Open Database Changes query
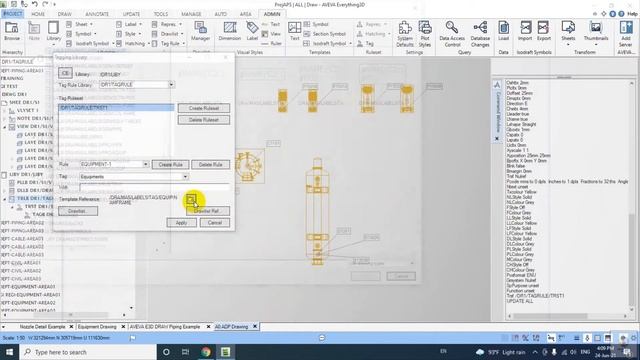640x360 pixels. coord(480,34)
